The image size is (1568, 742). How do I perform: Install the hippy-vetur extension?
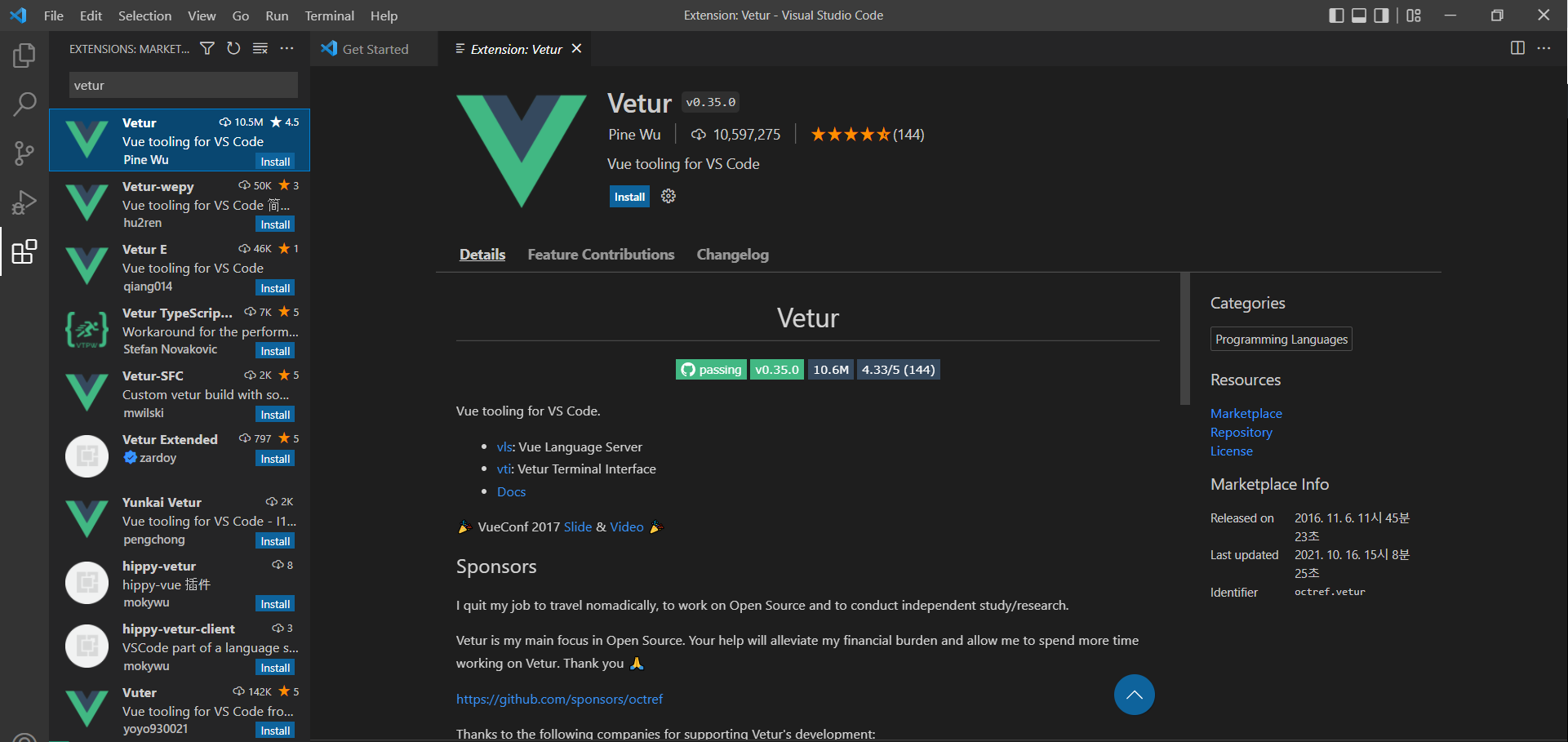[275, 604]
